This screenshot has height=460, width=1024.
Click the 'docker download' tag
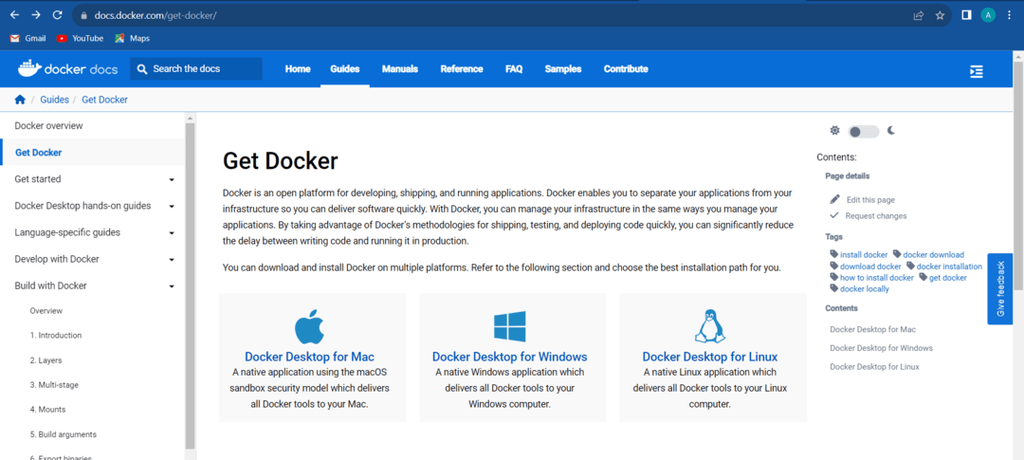(933, 255)
